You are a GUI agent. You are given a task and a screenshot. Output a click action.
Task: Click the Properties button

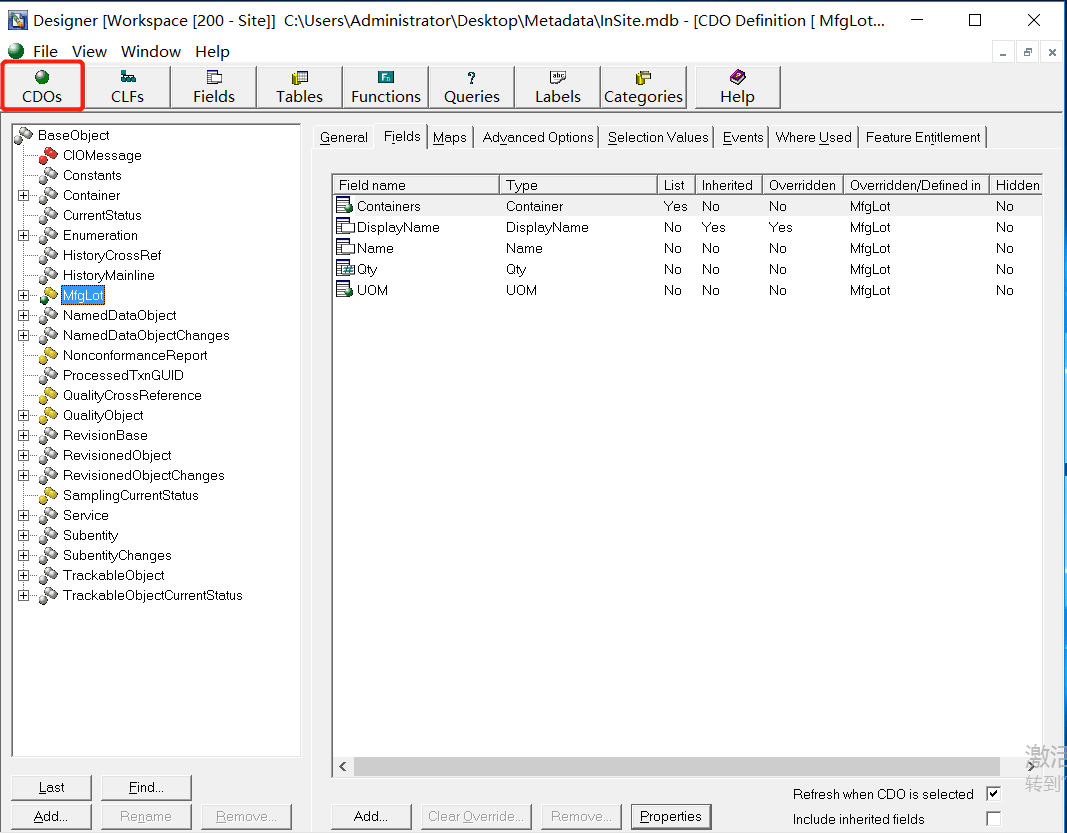click(x=671, y=817)
